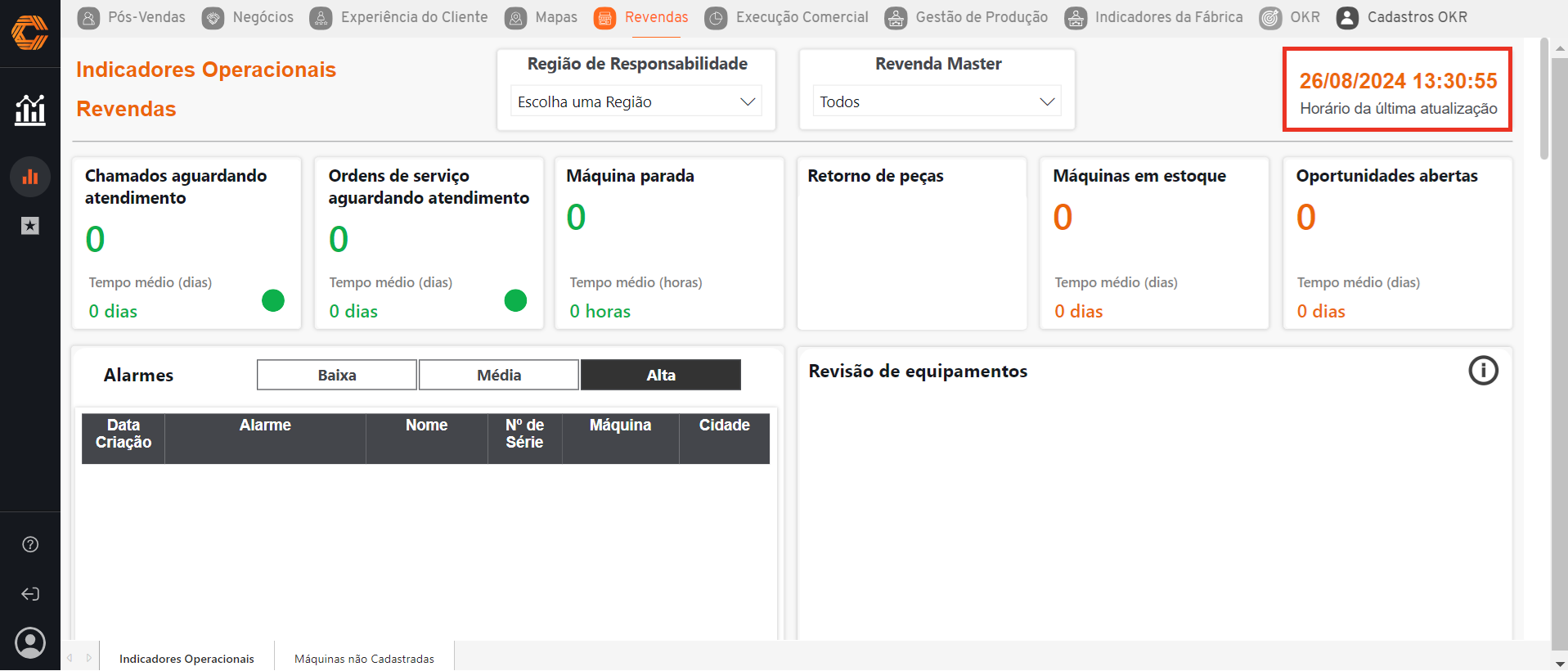Open the favorites star sidebar icon

click(x=30, y=226)
